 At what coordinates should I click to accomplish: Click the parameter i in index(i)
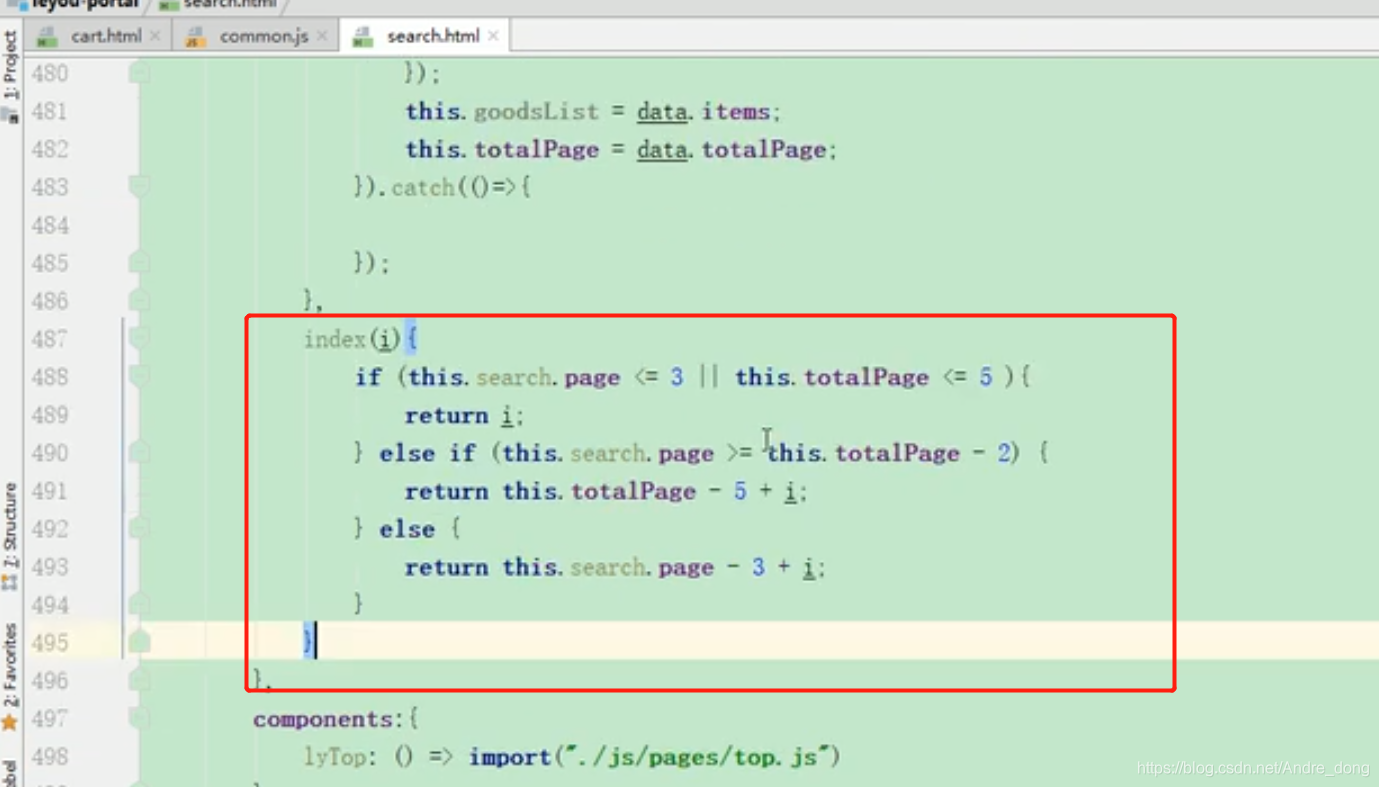[x=385, y=339]
